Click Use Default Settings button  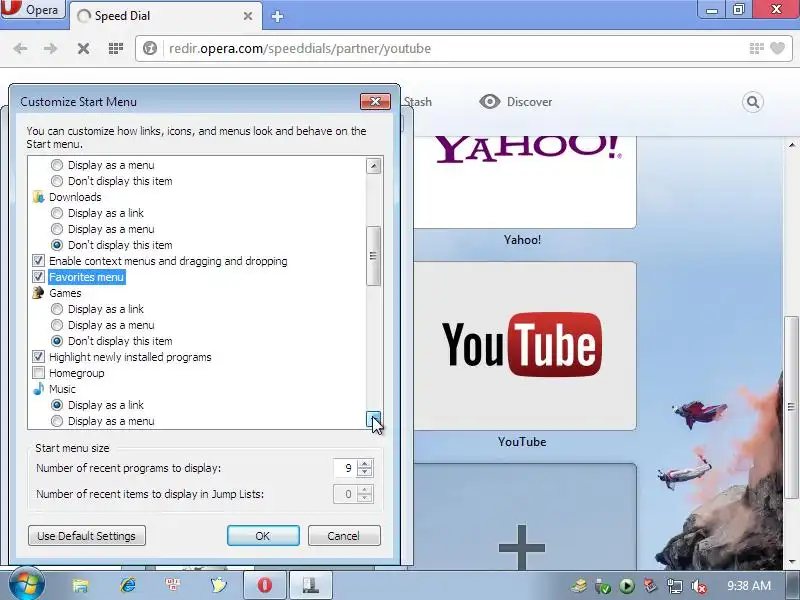[x=87, y=536]
